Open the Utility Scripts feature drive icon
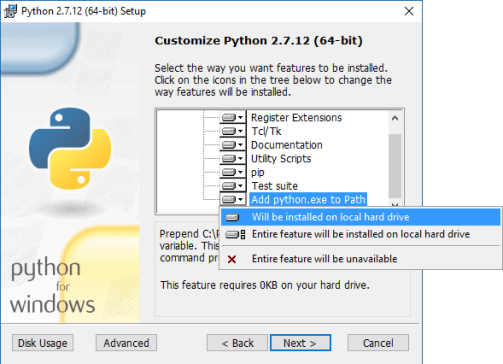Viewport: 503px width, 364px height. [x=233, y=158]
